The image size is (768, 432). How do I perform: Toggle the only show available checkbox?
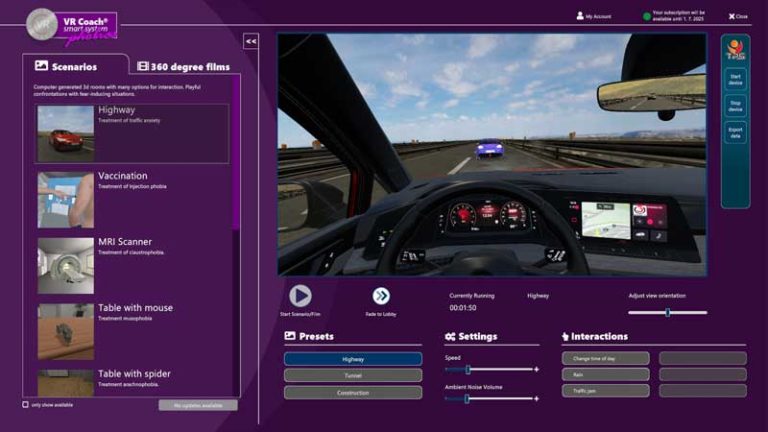click(x=25, y=405)
